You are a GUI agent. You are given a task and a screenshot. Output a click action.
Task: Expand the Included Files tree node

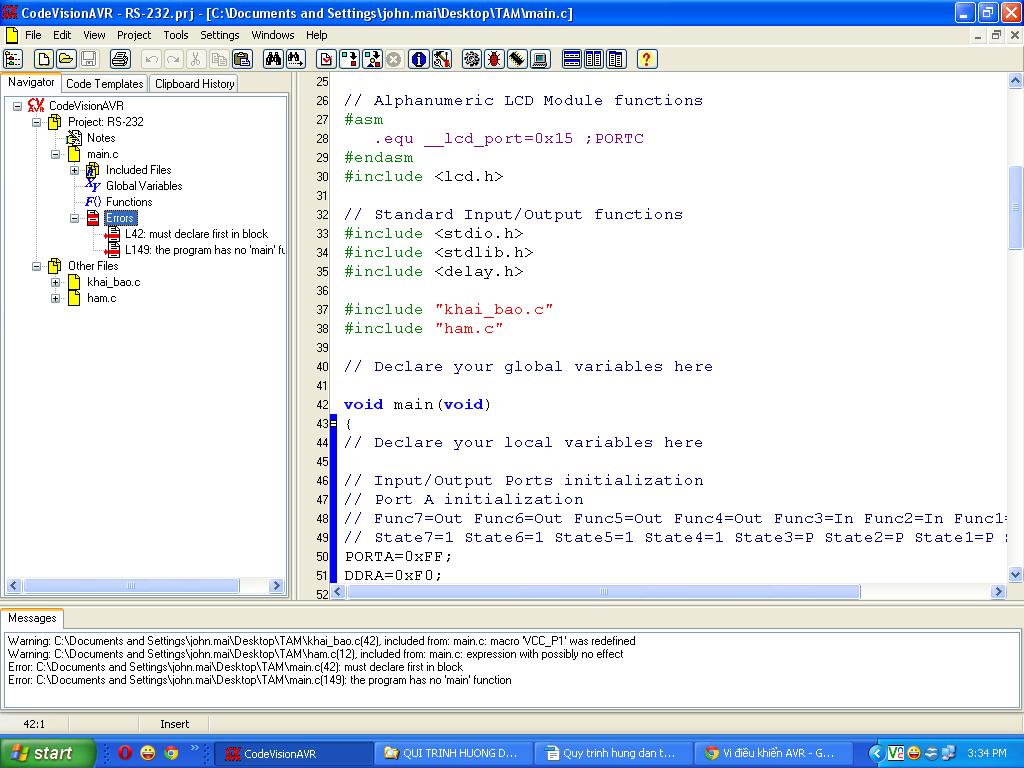[74, 170]
